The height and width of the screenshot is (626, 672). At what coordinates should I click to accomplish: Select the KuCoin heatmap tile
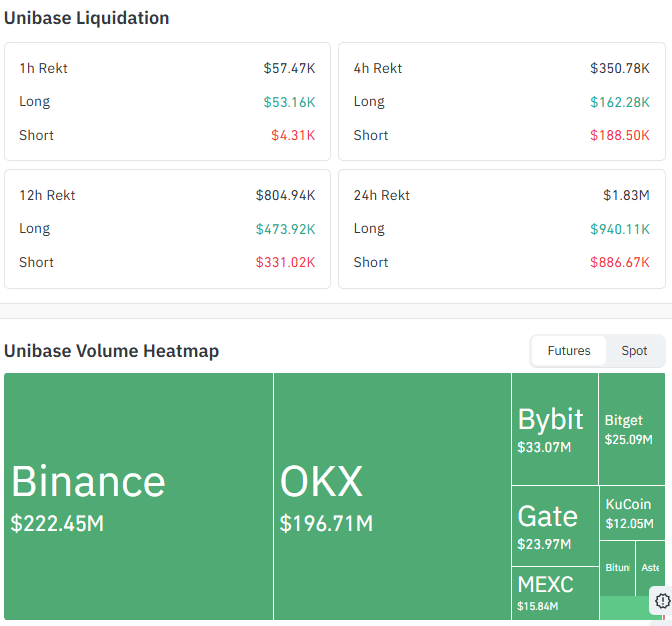point(632,513)
